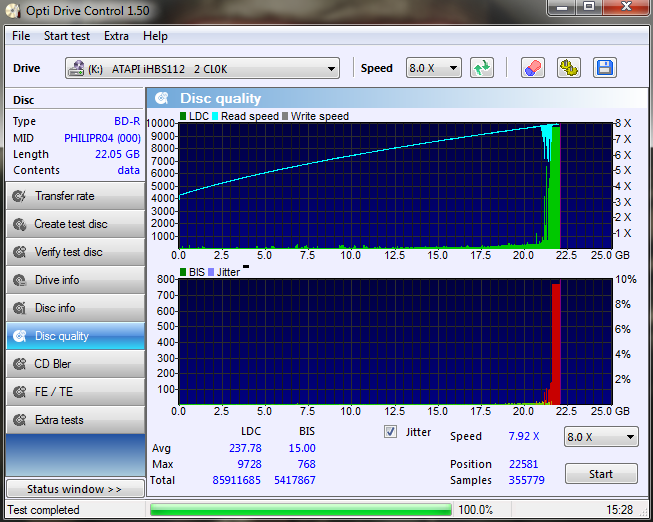Click the Position value 22581
Viewport: 653px width, 522px height.
(523, 465)
